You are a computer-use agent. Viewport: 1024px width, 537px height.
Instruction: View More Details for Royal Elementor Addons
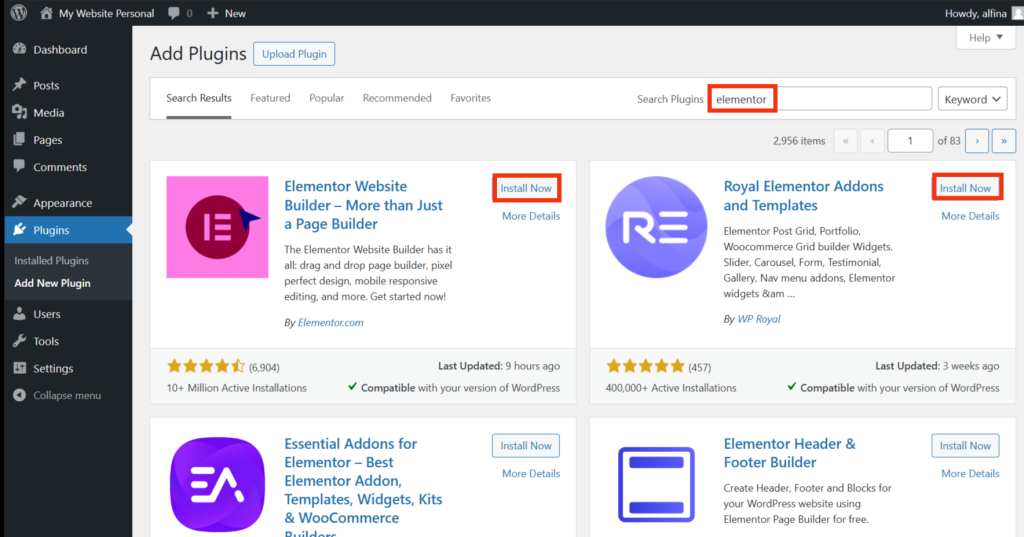click(969, 216)
